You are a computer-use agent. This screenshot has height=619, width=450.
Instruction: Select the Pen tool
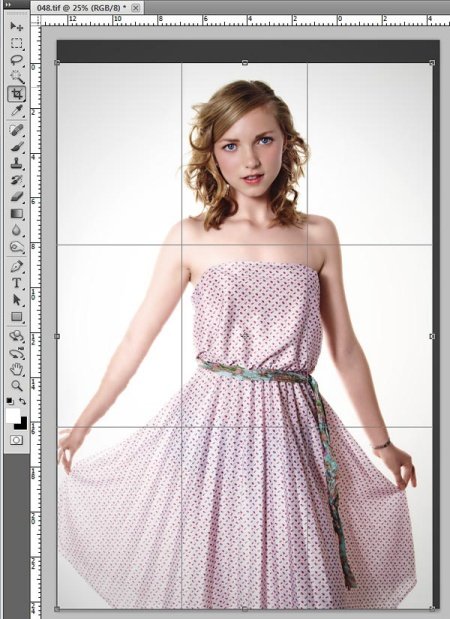click(17, 266)
